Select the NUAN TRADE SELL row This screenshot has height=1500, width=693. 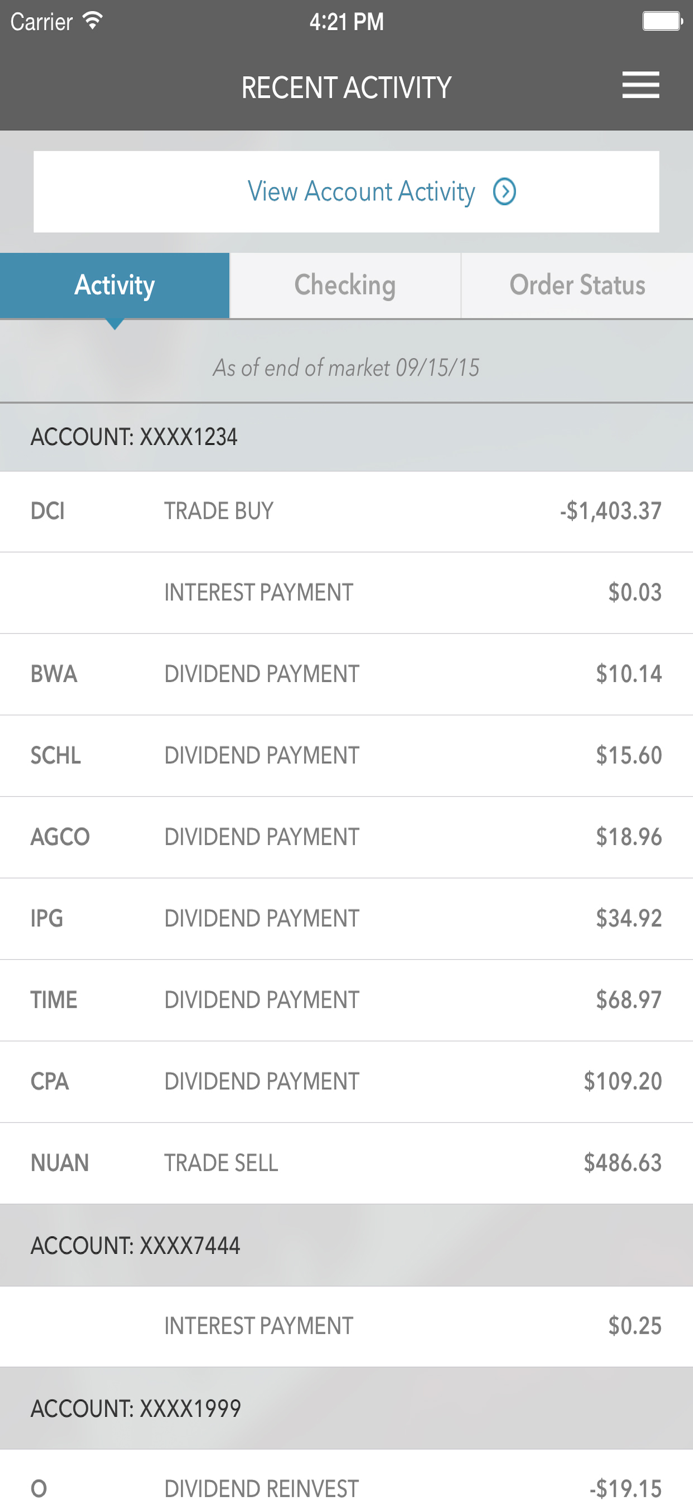346,1163
